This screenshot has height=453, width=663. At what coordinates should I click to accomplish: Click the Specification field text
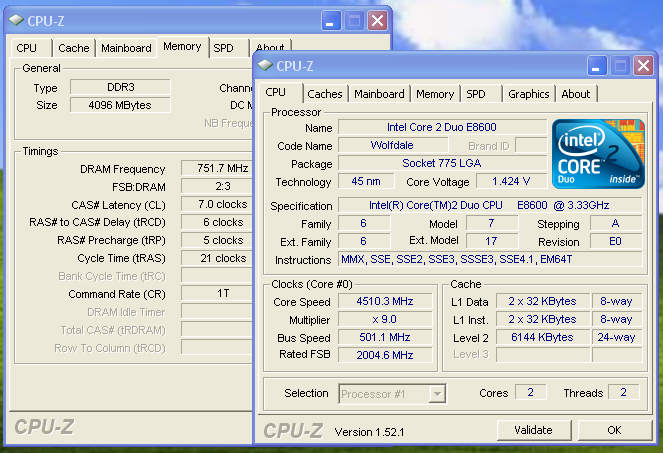click(490, 206)
